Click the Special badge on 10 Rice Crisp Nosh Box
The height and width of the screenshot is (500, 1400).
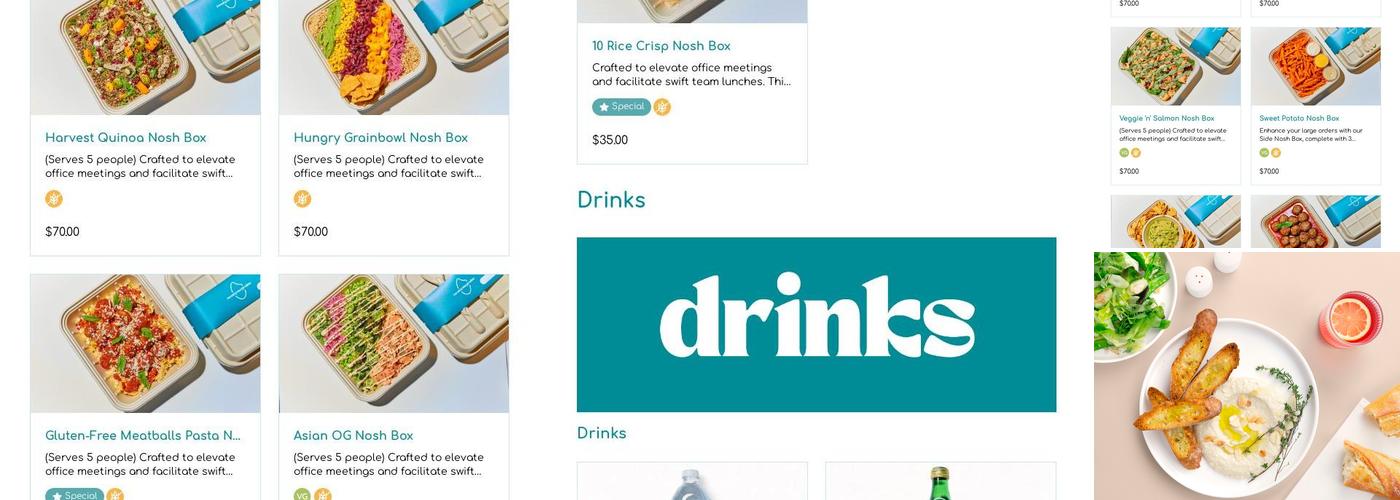pyautogui.click(x=621, y=107)
